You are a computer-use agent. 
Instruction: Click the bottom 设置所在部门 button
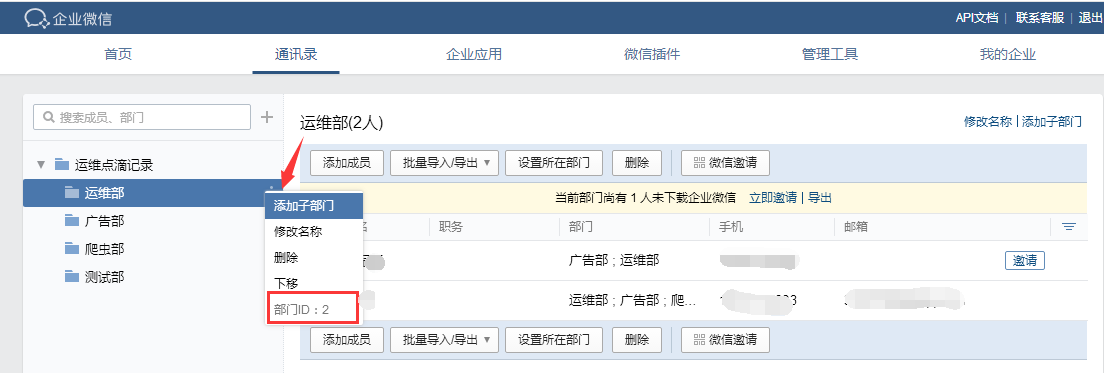pos(555,339)
